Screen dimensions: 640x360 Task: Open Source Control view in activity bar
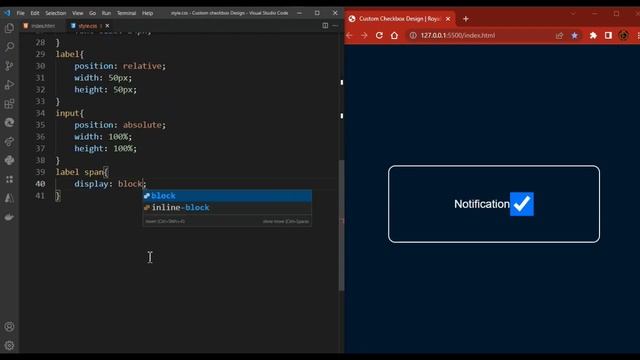tap(9, 66)
